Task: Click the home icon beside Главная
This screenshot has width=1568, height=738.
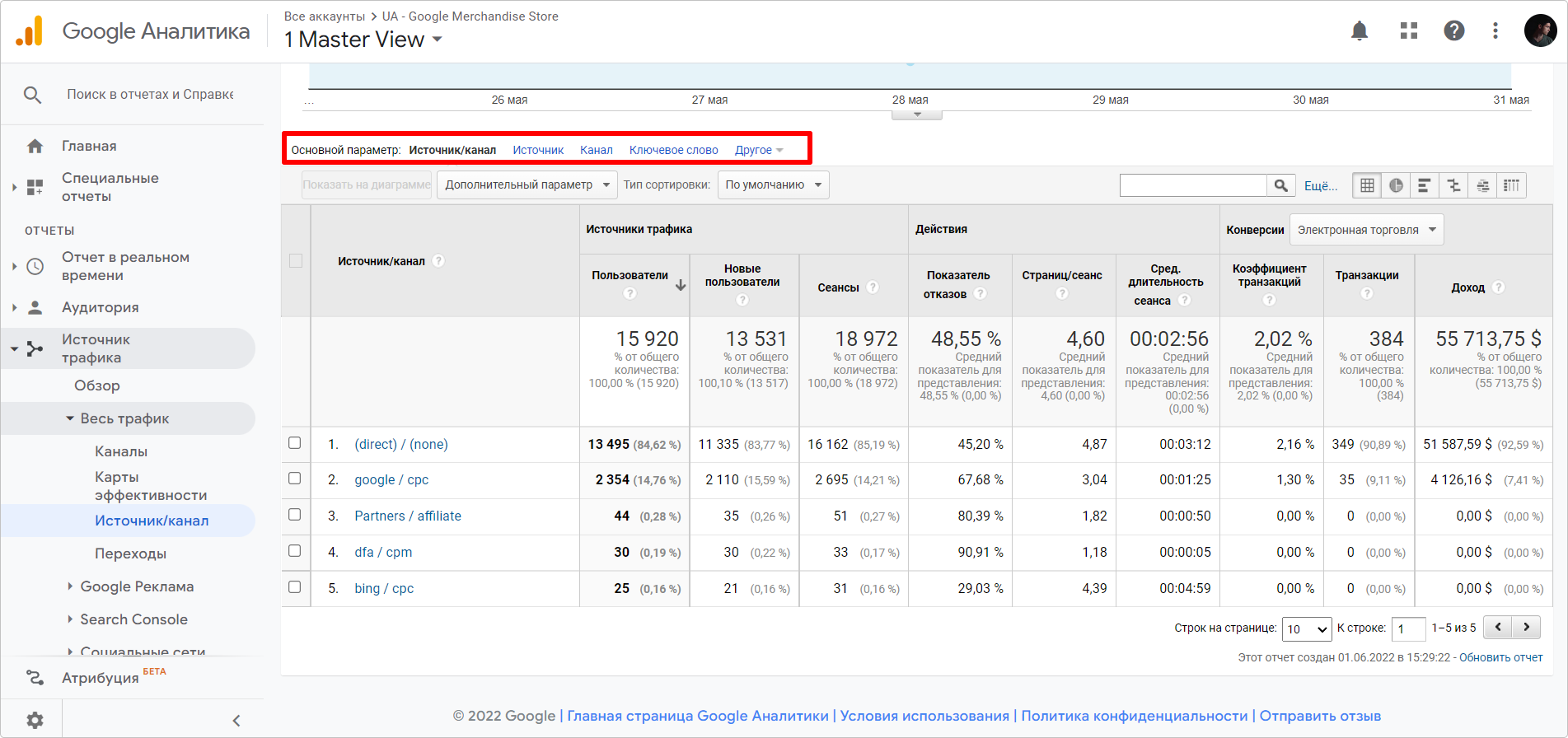Action: (x=35, y=147)
